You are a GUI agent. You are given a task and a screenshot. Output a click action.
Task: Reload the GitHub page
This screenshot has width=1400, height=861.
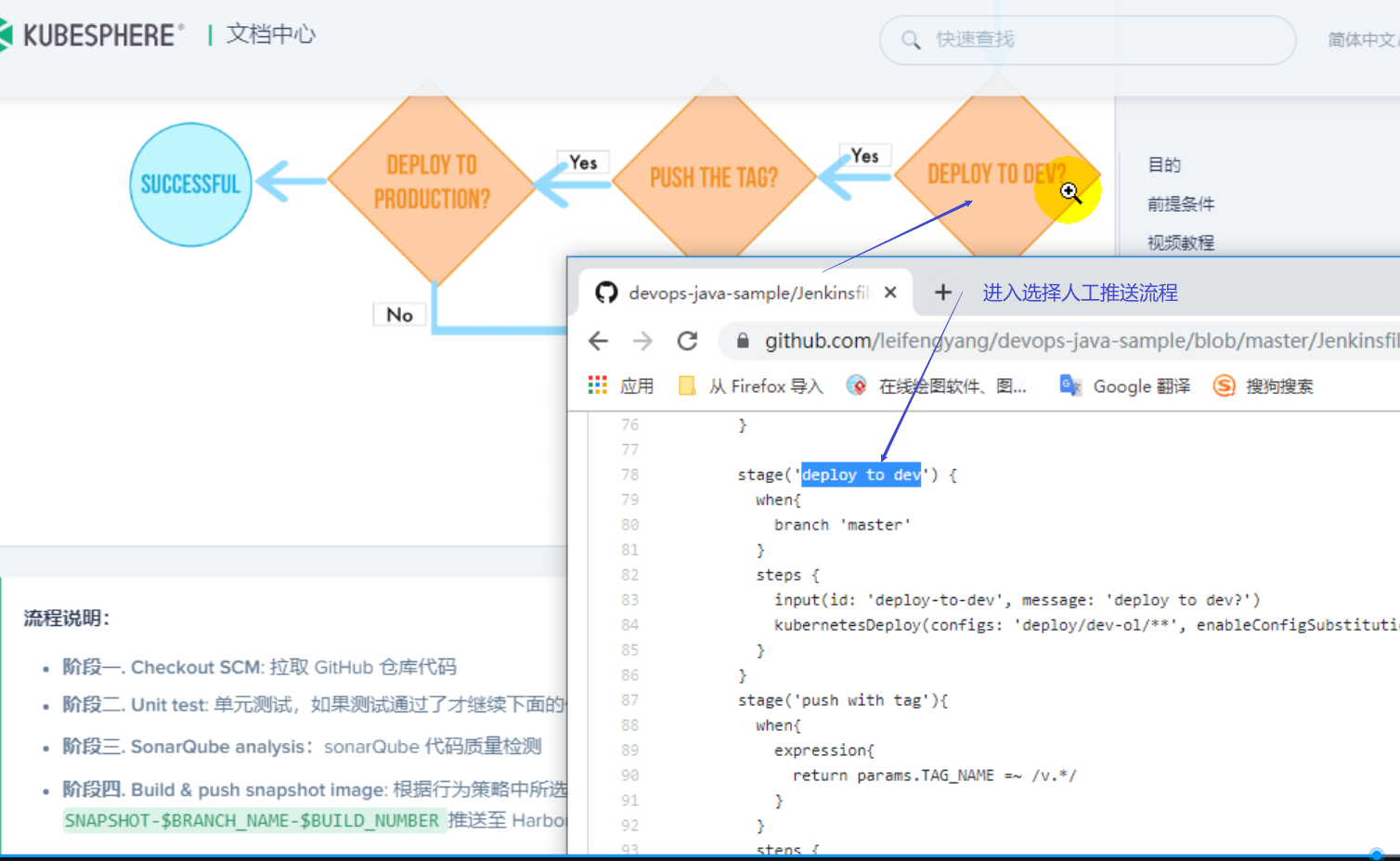[687, 341]
